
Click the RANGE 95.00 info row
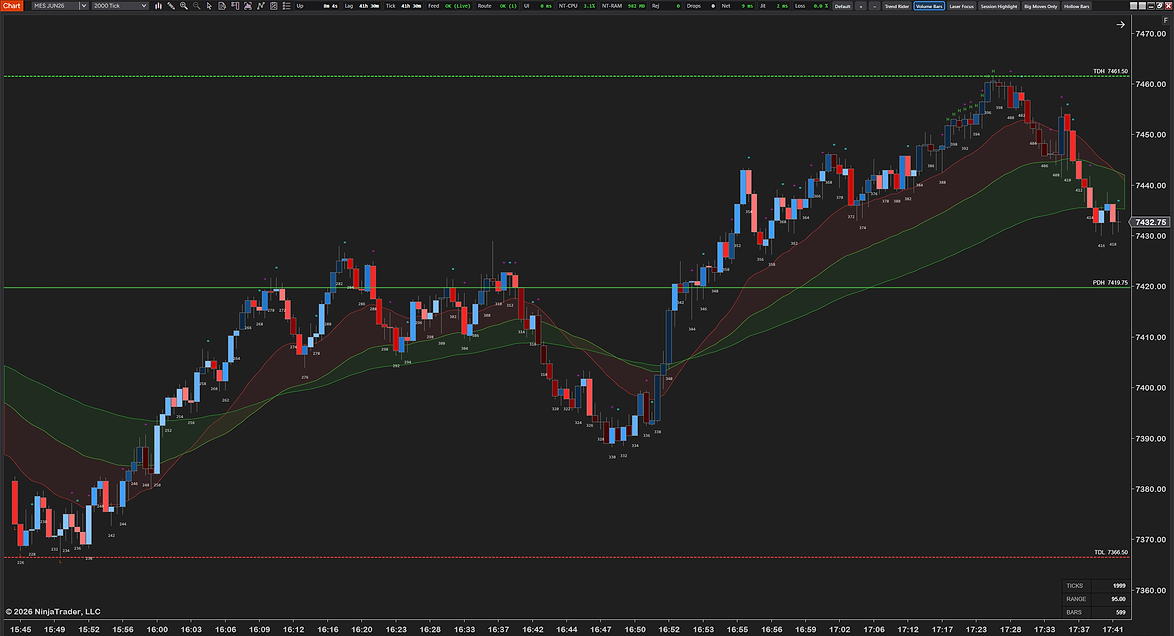point(1096,599)
